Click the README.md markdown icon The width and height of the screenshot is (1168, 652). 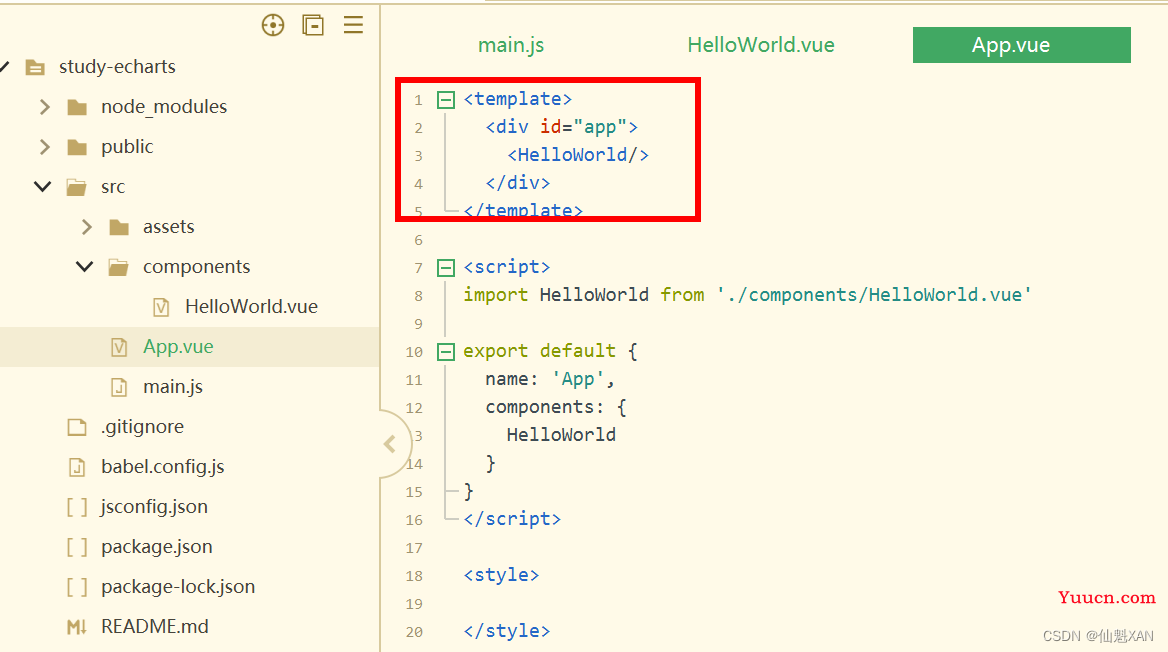click(x=77, y=627)
